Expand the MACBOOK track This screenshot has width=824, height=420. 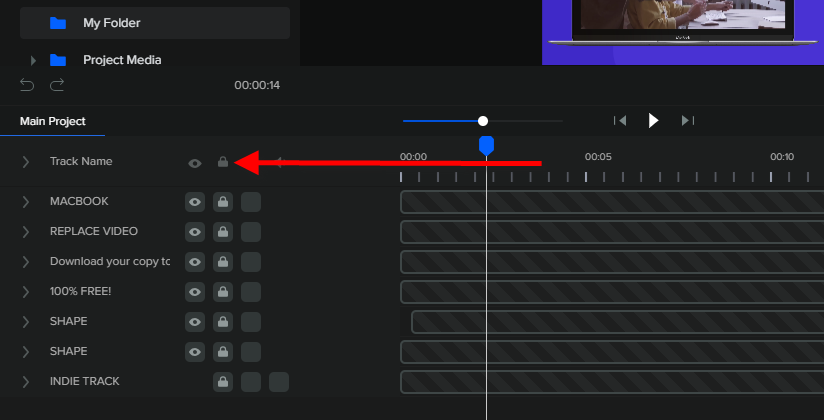[25, 202]
